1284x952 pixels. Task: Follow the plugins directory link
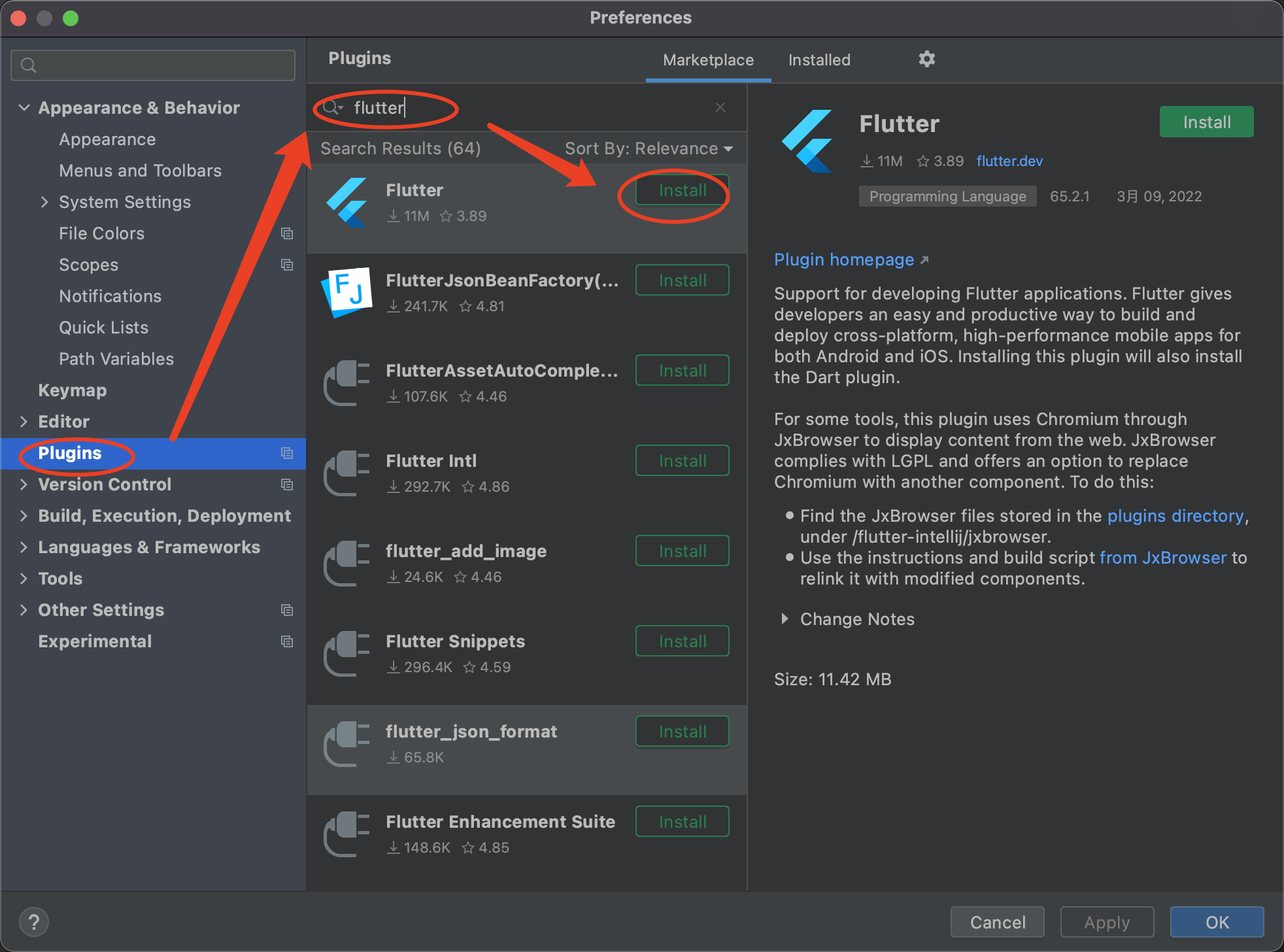[x=1175, y=516]
